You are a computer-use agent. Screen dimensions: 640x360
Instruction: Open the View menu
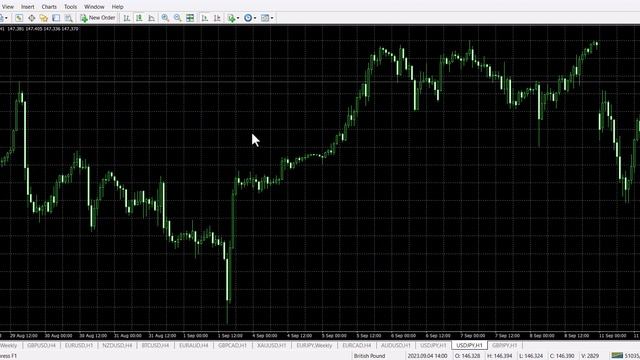pyautogui.click(x=8, y=7)
